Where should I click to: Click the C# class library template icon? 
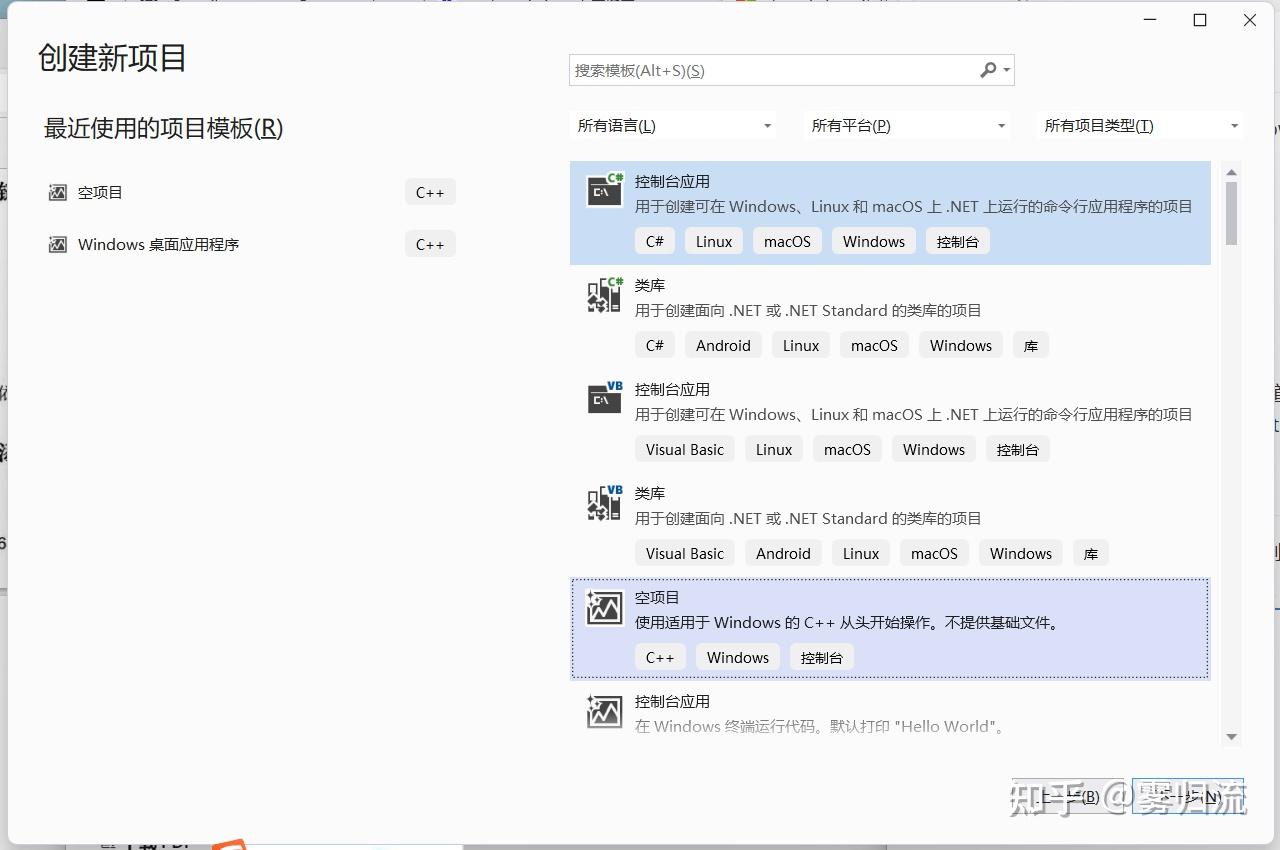pyautogui.click(x=604, y=294)
